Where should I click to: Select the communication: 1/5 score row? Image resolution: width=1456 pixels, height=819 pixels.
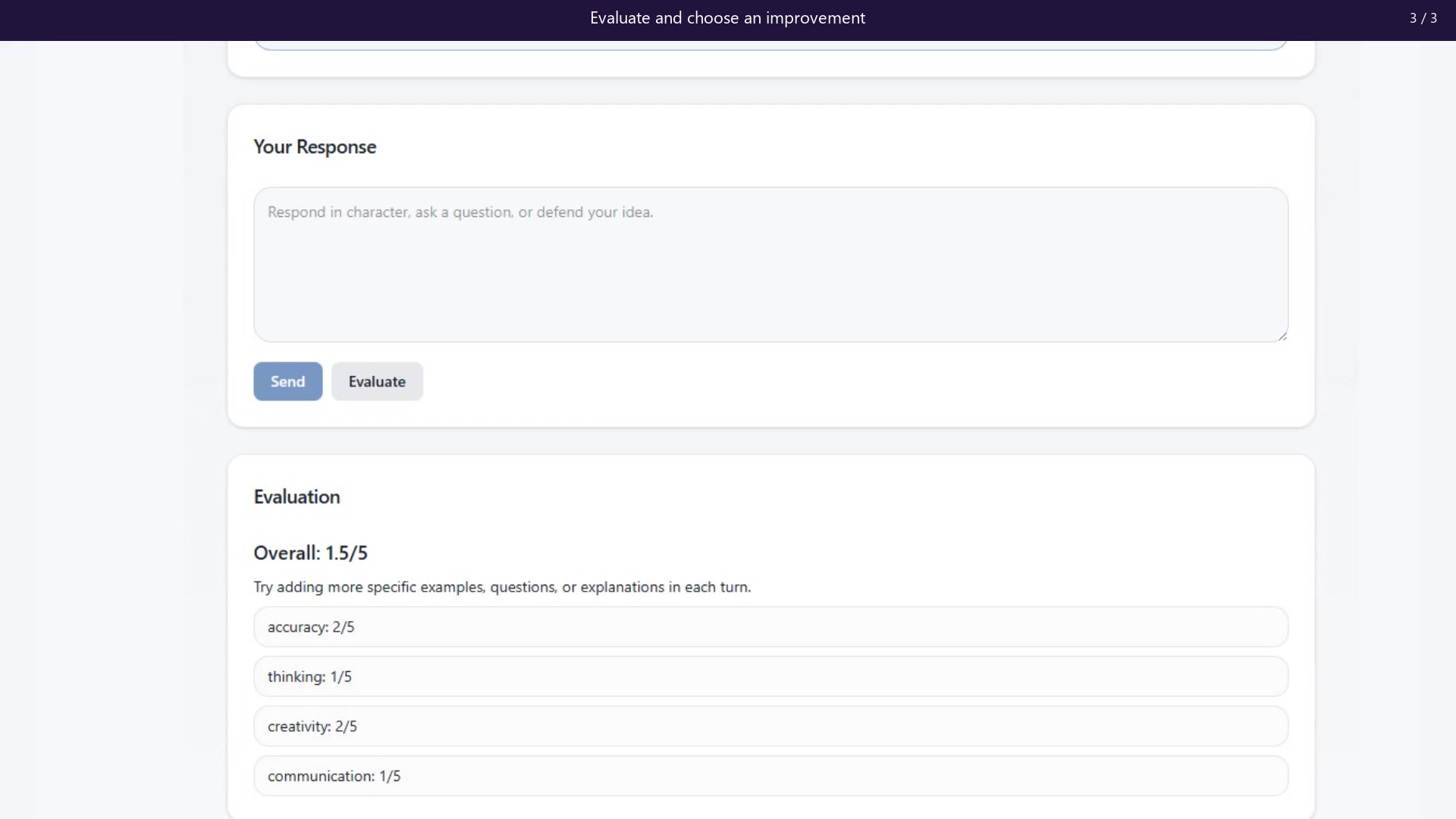pyautogui.click(x=770, y=776)
